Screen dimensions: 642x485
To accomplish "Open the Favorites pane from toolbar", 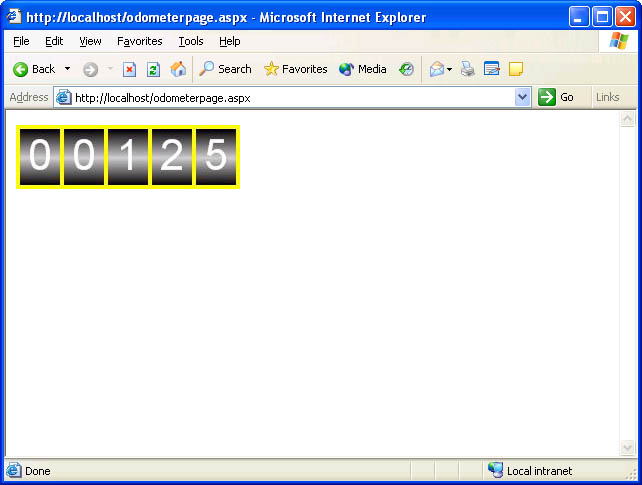I will (x=295, y=69).
